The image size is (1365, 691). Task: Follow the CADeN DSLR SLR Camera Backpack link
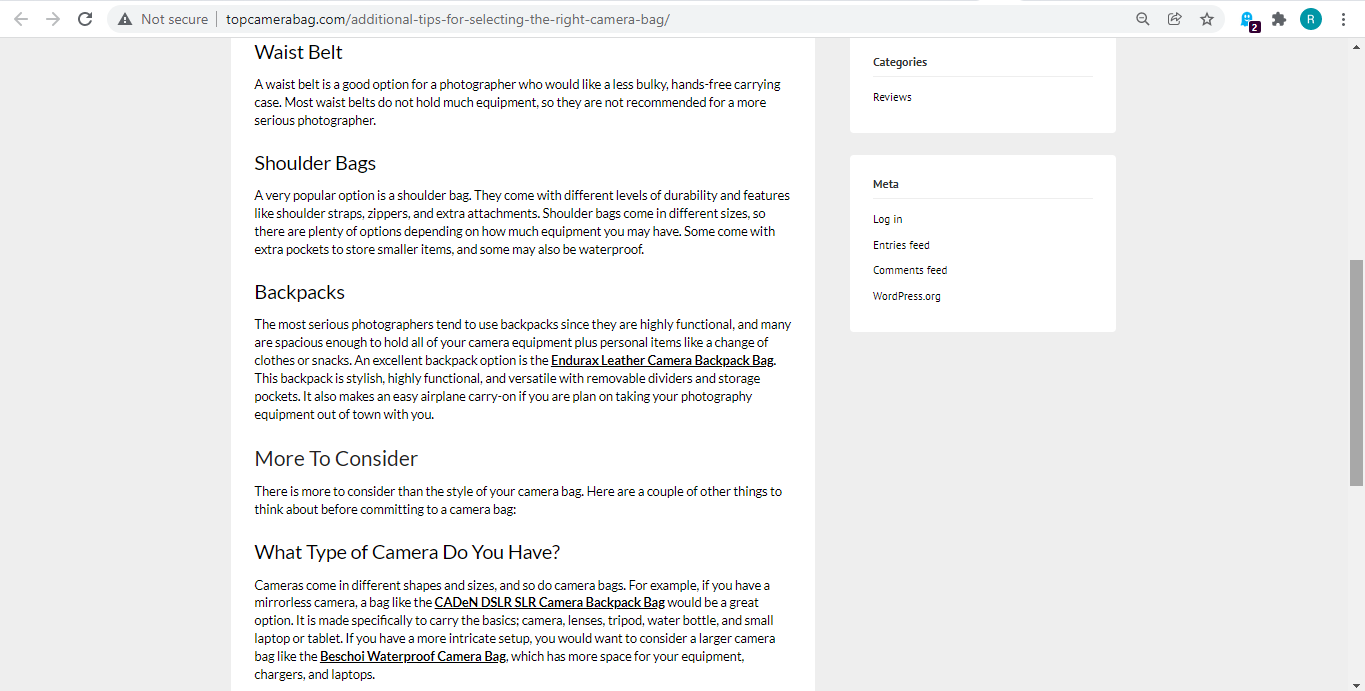[549, 603]
